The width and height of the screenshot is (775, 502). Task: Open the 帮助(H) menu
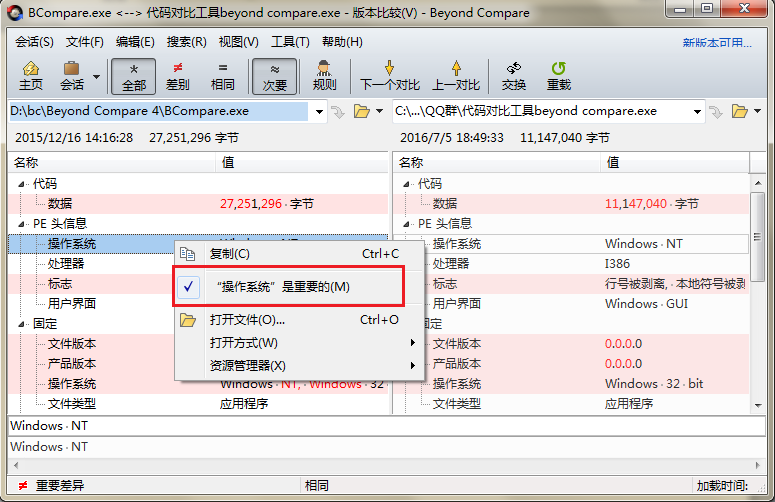[x=342, y=42]
